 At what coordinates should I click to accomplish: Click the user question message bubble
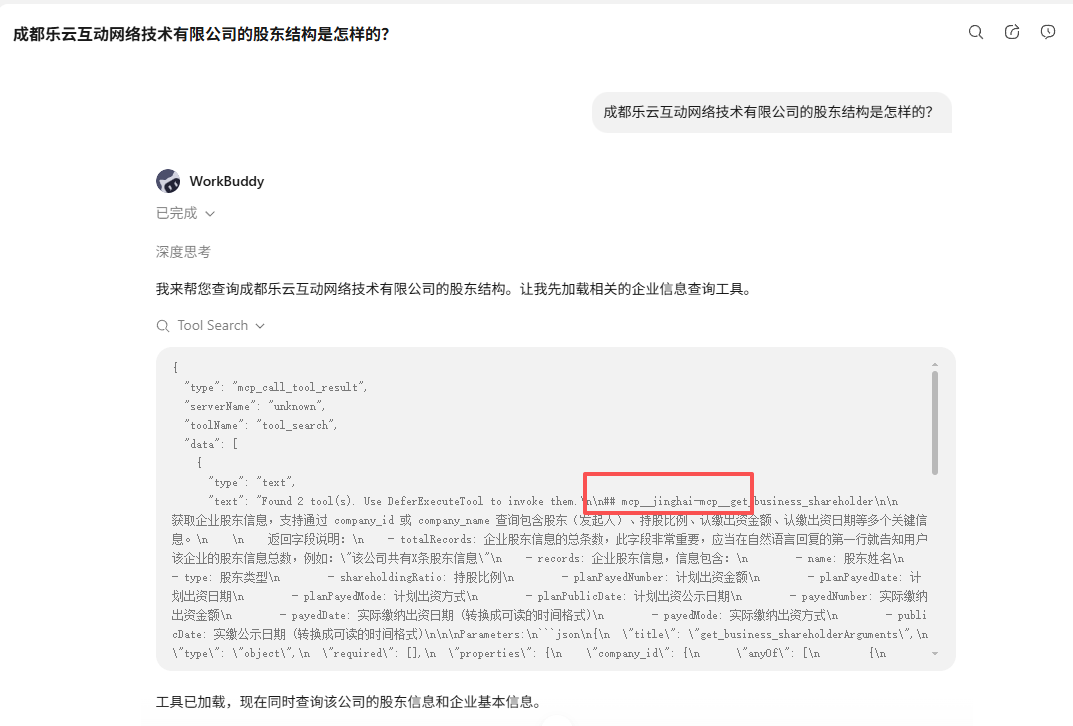[771, 112]
